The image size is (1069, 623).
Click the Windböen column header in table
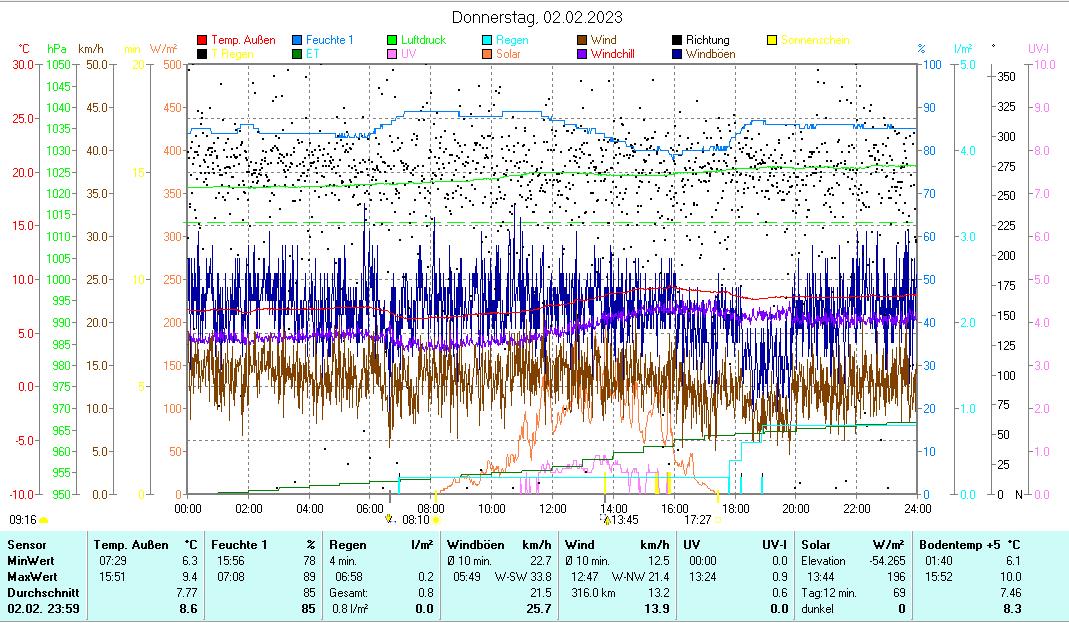point(475,545)
